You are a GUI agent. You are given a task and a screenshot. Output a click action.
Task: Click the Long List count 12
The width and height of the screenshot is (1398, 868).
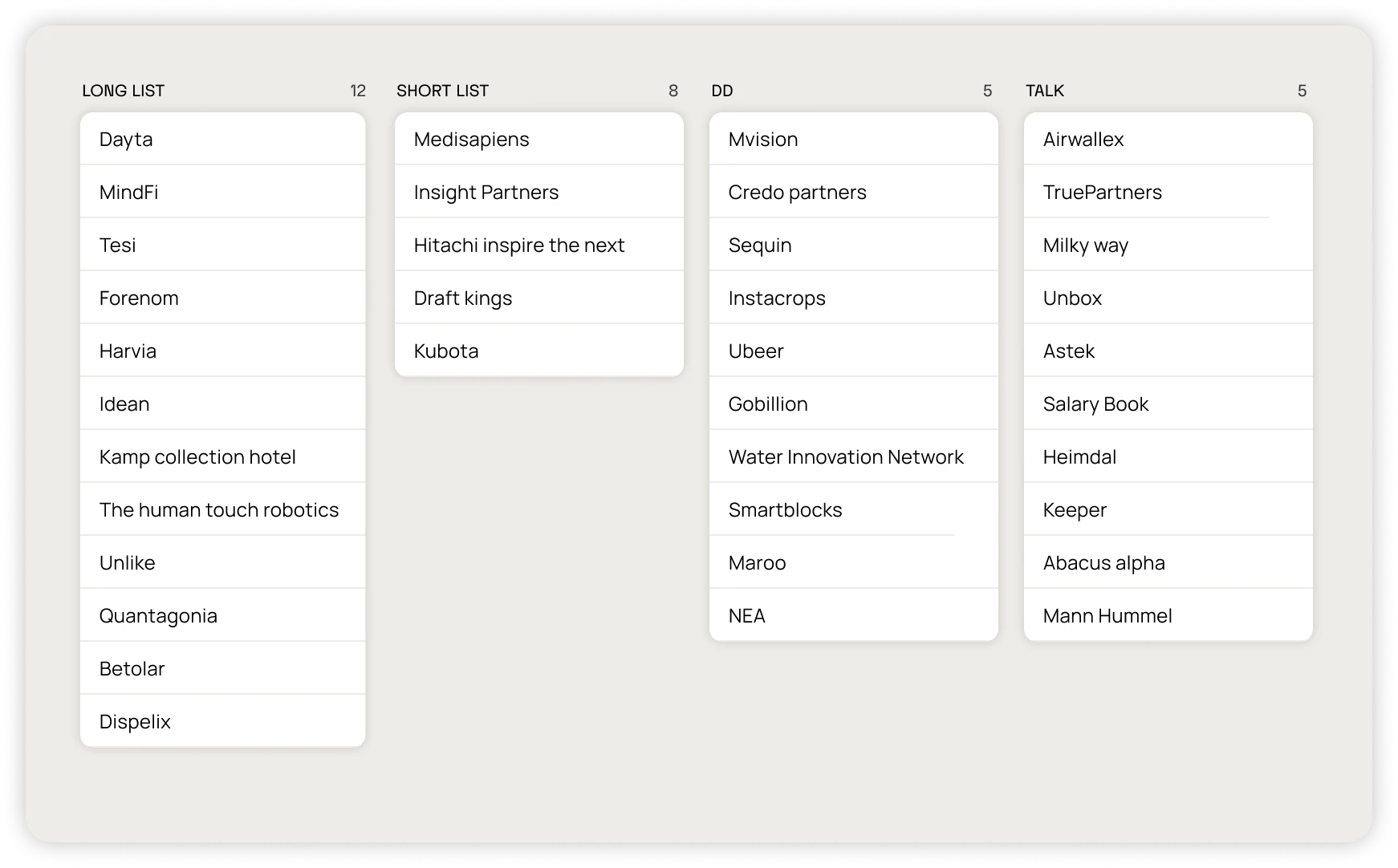click(x=358, y=91)
